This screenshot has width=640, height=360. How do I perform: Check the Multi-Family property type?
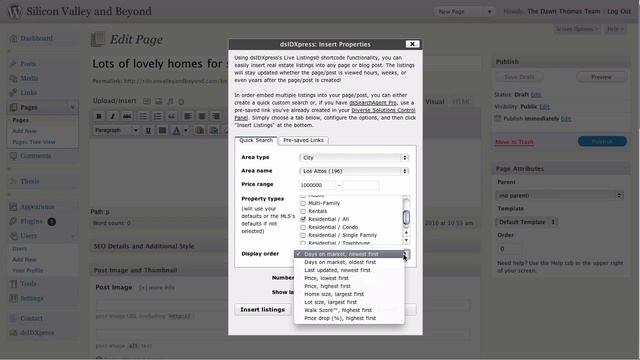tap(303, 203)
